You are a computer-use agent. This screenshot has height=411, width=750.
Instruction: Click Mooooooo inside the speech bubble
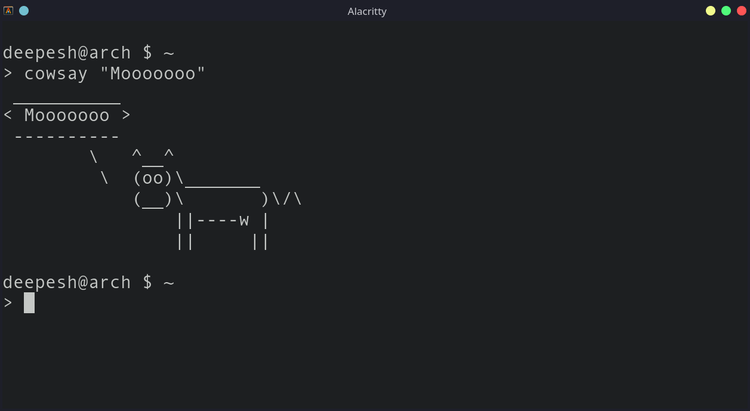click(x=67, y=115)
